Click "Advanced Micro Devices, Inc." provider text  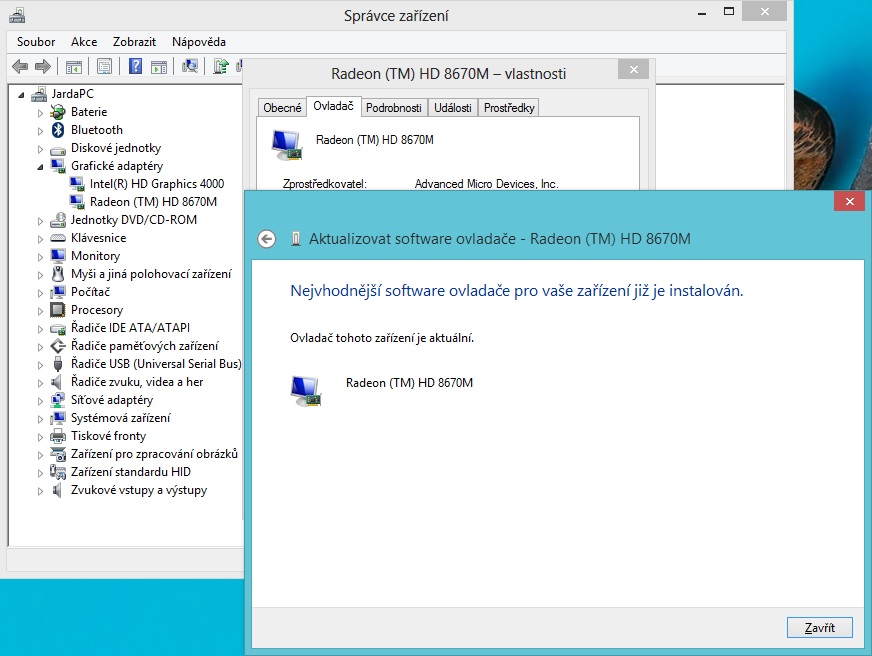[487, 184]
